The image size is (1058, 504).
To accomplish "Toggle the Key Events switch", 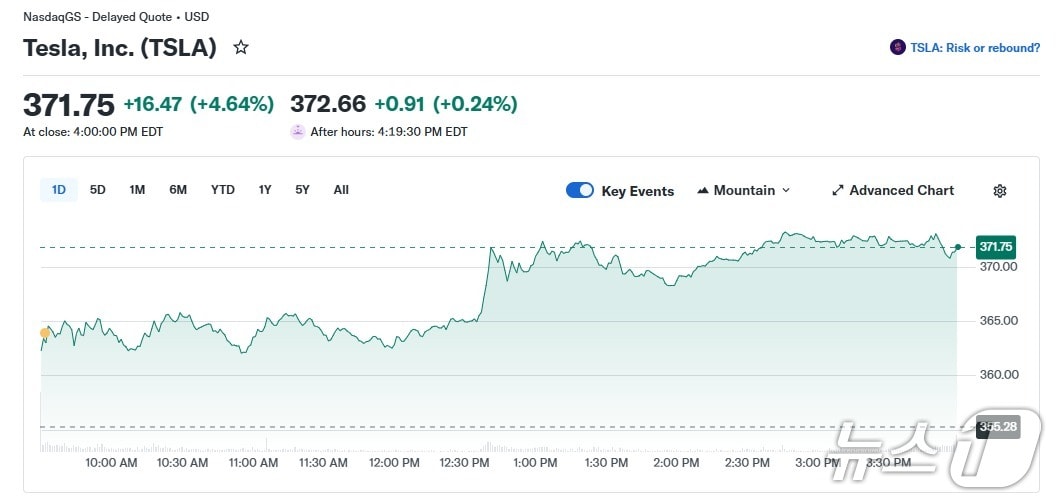I will [580, 190].
